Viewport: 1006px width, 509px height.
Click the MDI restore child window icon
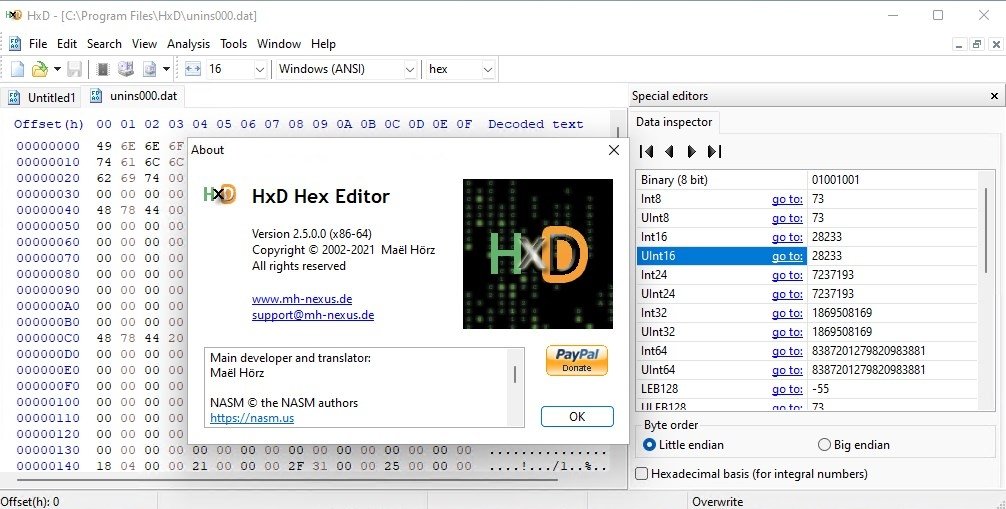pos(977,44)
